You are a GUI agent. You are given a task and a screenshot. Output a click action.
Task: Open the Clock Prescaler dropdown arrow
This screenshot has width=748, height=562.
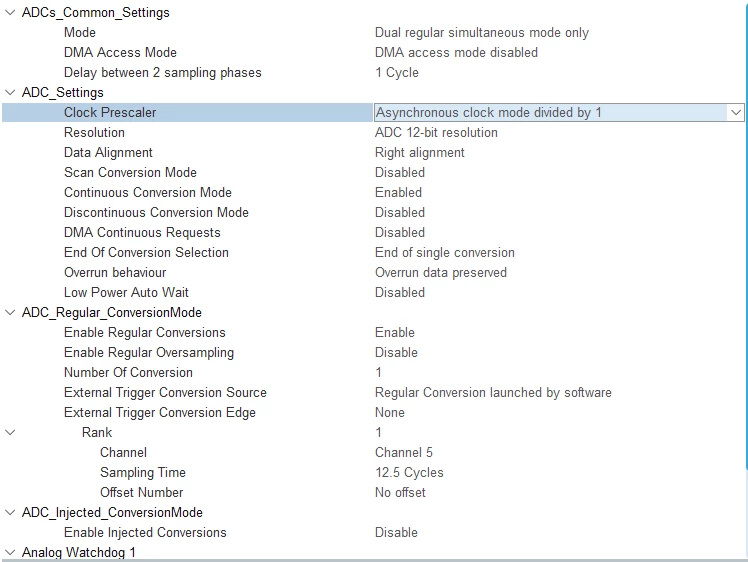coord(736,113)
